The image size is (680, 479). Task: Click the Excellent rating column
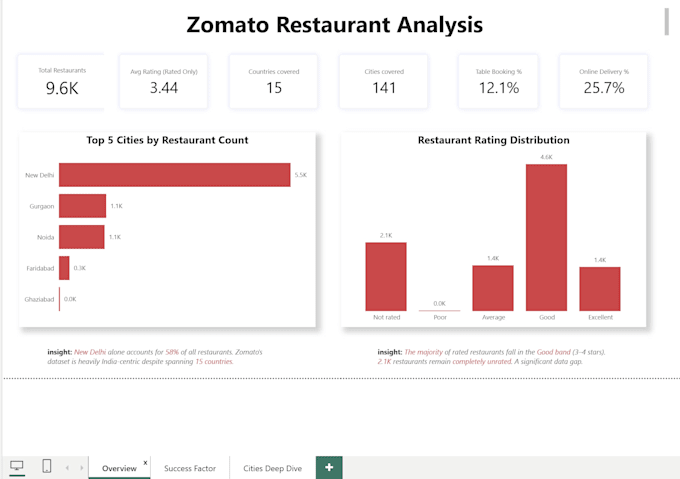coord(600,289)
